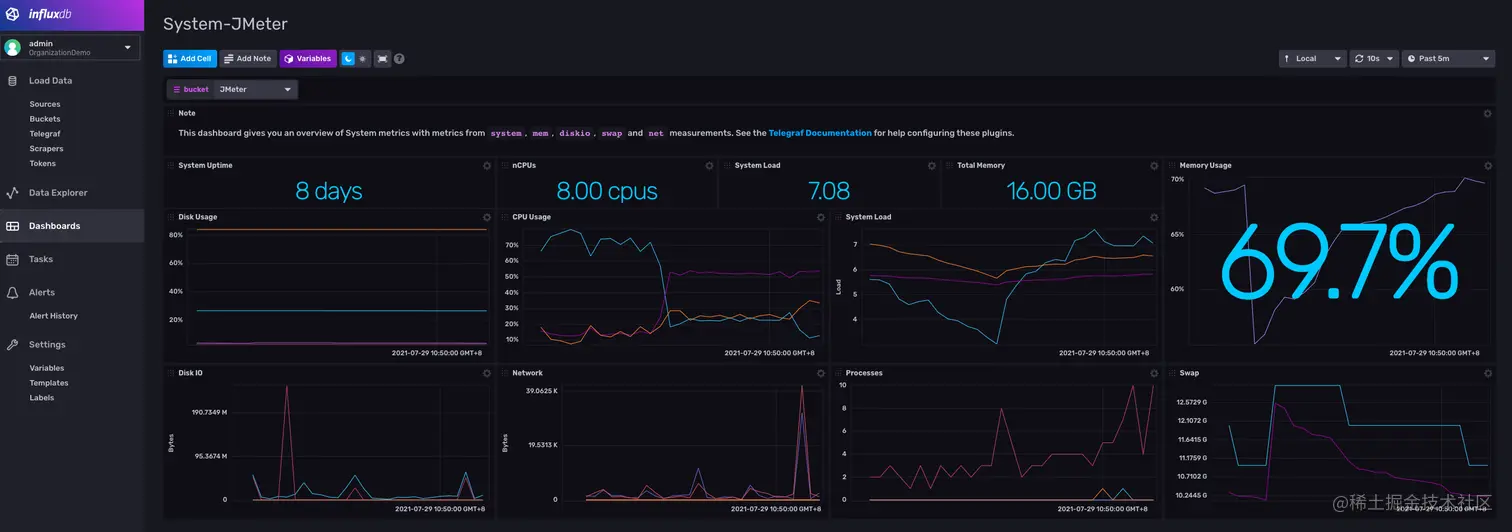
Task: Click the "7.08" system load value
Action: coord(829,190)
